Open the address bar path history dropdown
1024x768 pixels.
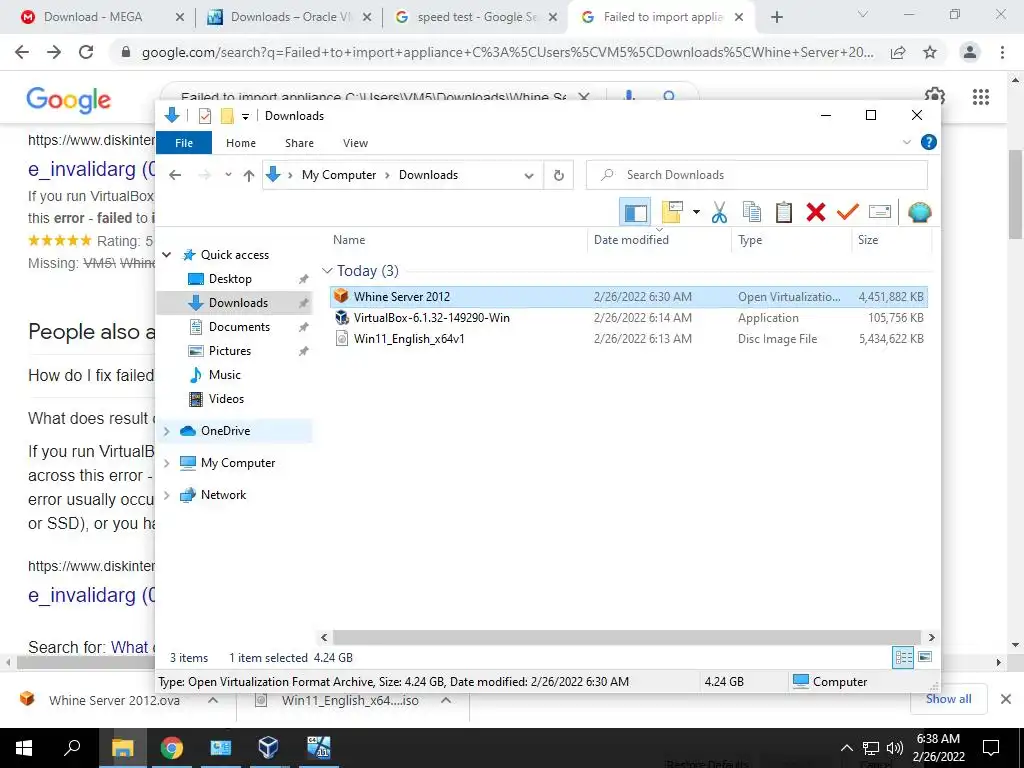click(529, 175)
